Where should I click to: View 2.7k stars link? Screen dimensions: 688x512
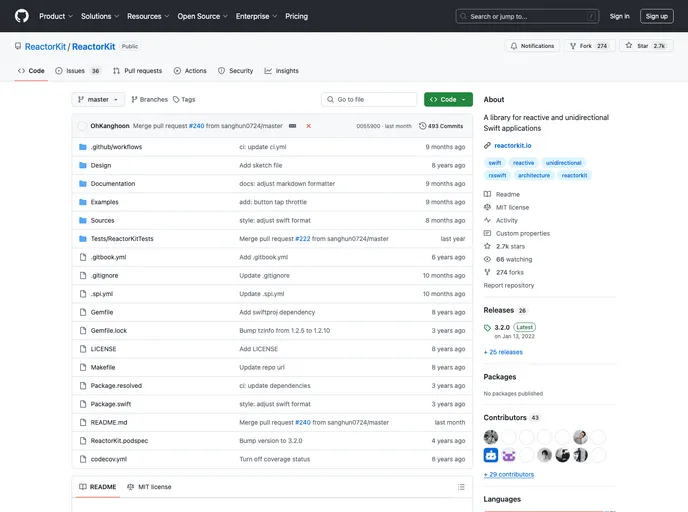tap(504, 247)
